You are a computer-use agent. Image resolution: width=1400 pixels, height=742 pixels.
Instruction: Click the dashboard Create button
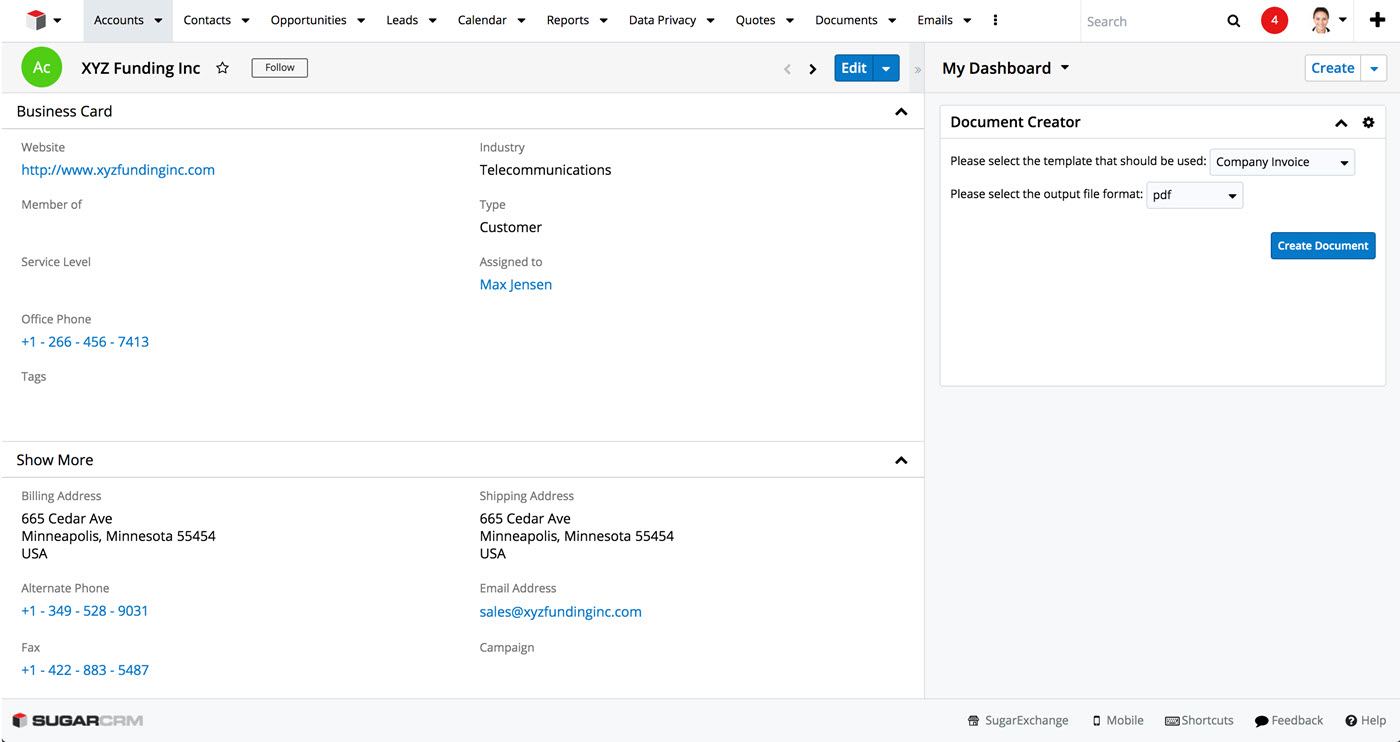(x=1332, y=68)
